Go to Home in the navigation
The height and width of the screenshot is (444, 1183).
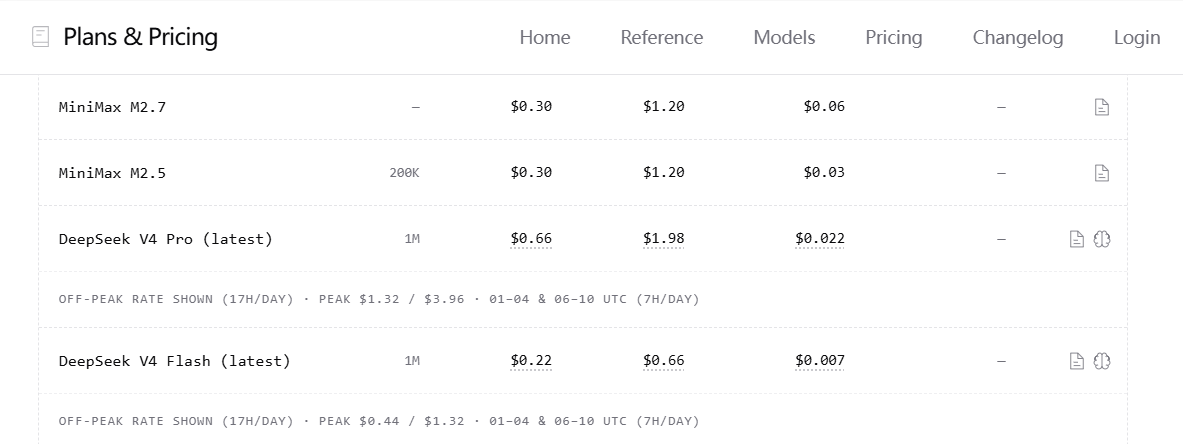tap(545, 38)
